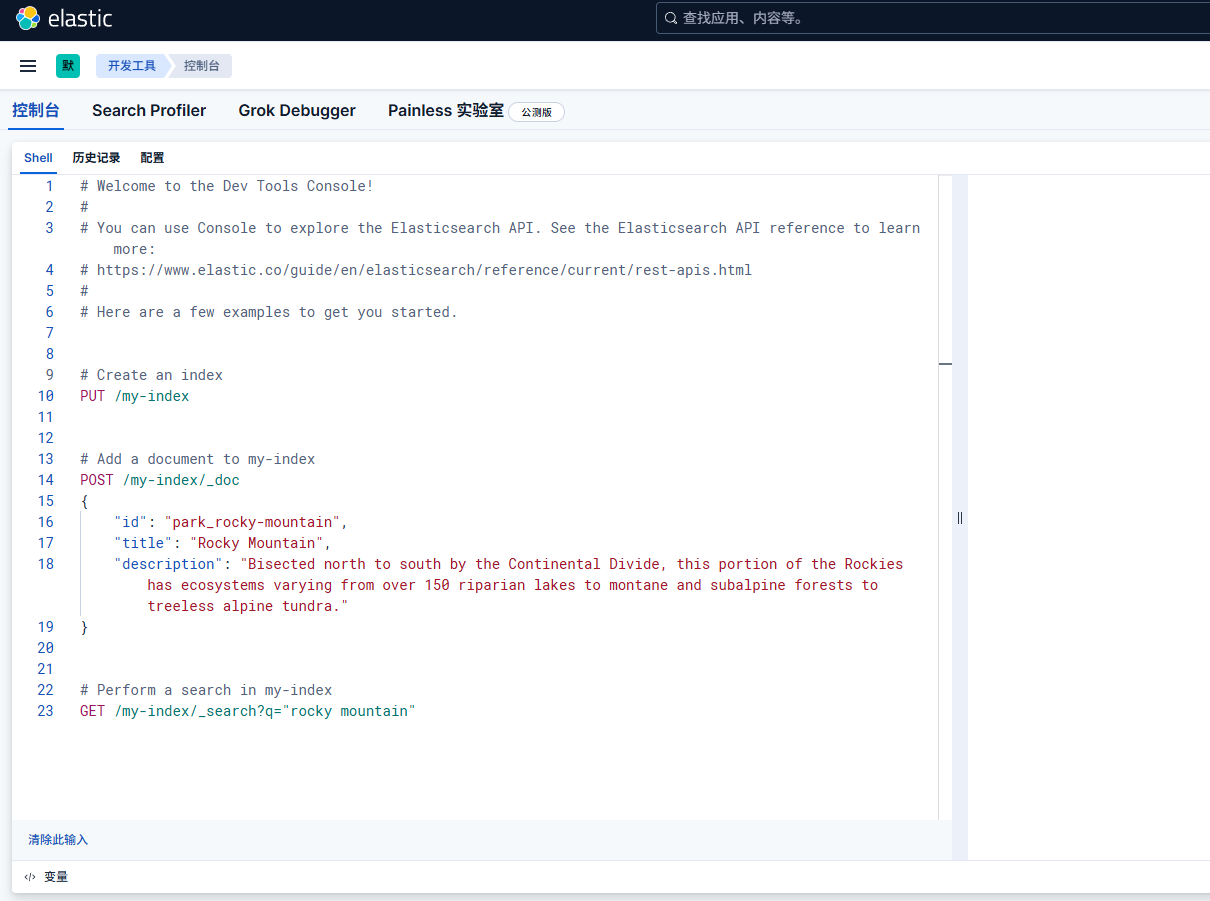The width and height of the screenshot is (1210, 901).
Task: Click the 控制台 breadcrumb
Action: [x=201, y=66]
